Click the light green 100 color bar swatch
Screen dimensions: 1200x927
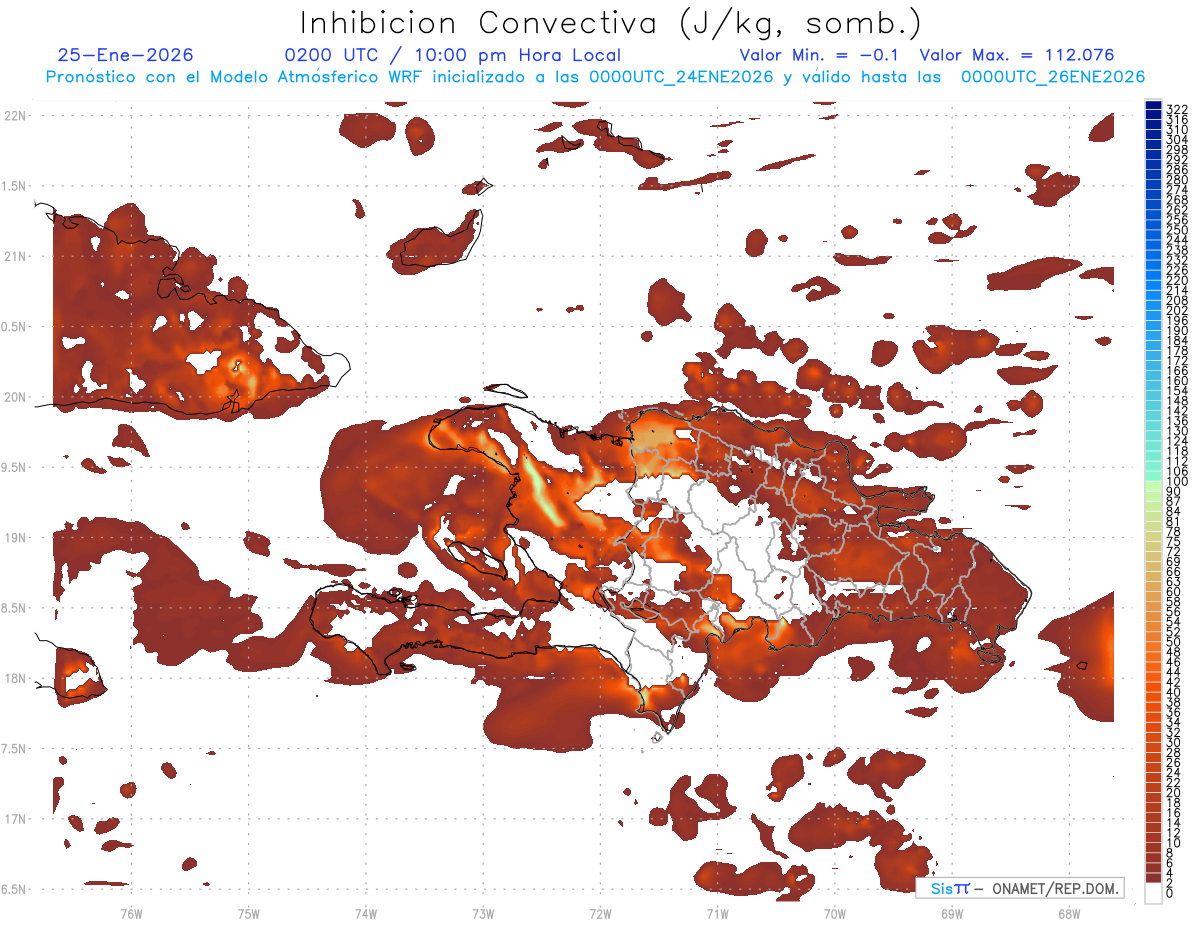click(x=1153, y=486)
